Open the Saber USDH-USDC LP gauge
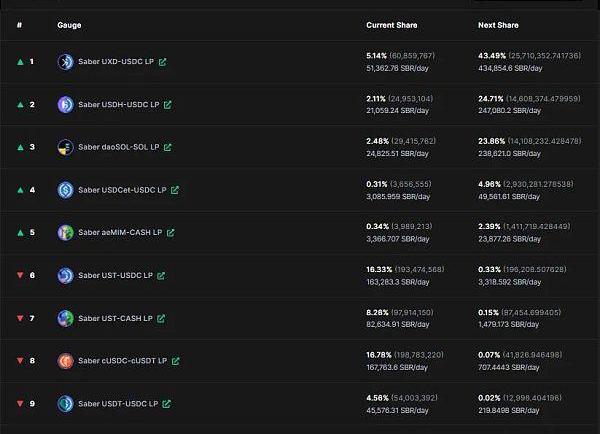 [x=119, y=104]
